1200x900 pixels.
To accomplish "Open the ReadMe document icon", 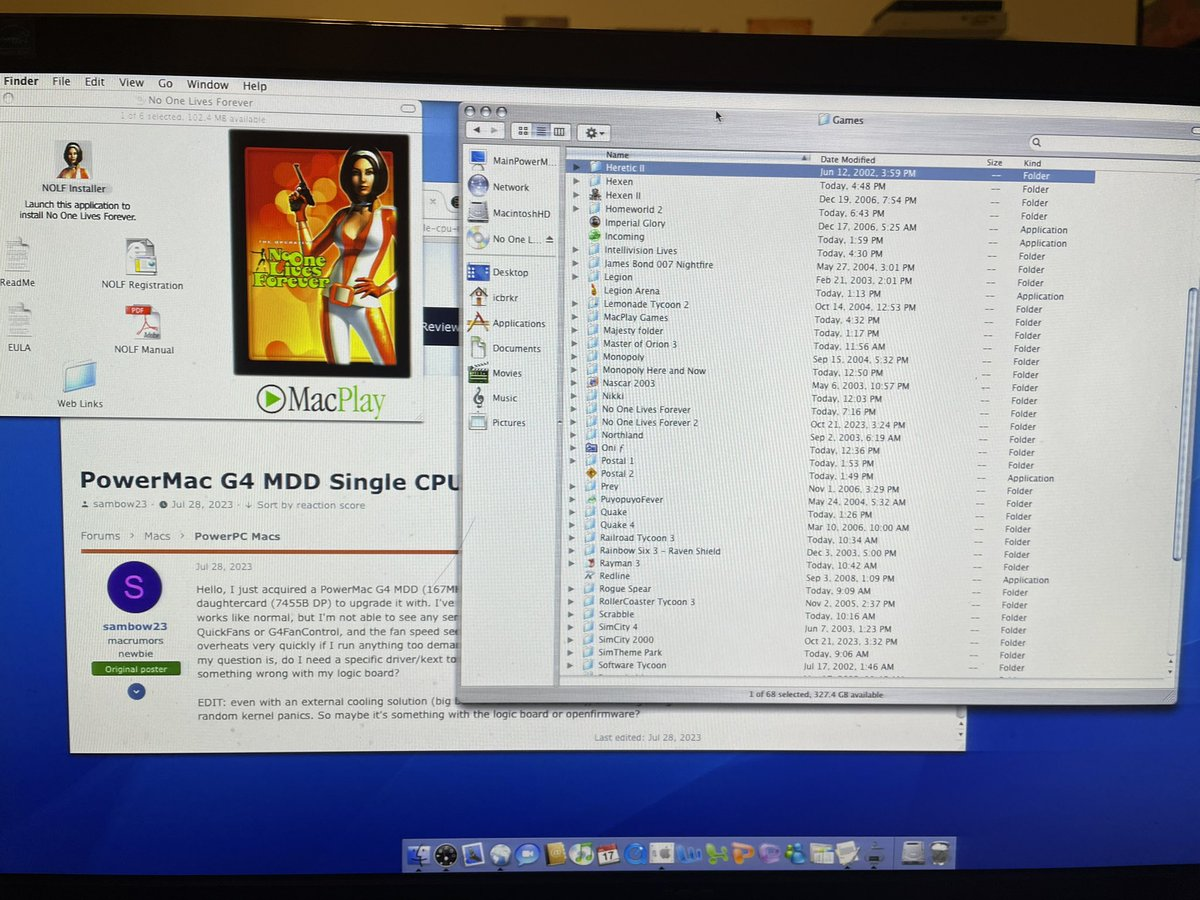I will coord(17,256).
